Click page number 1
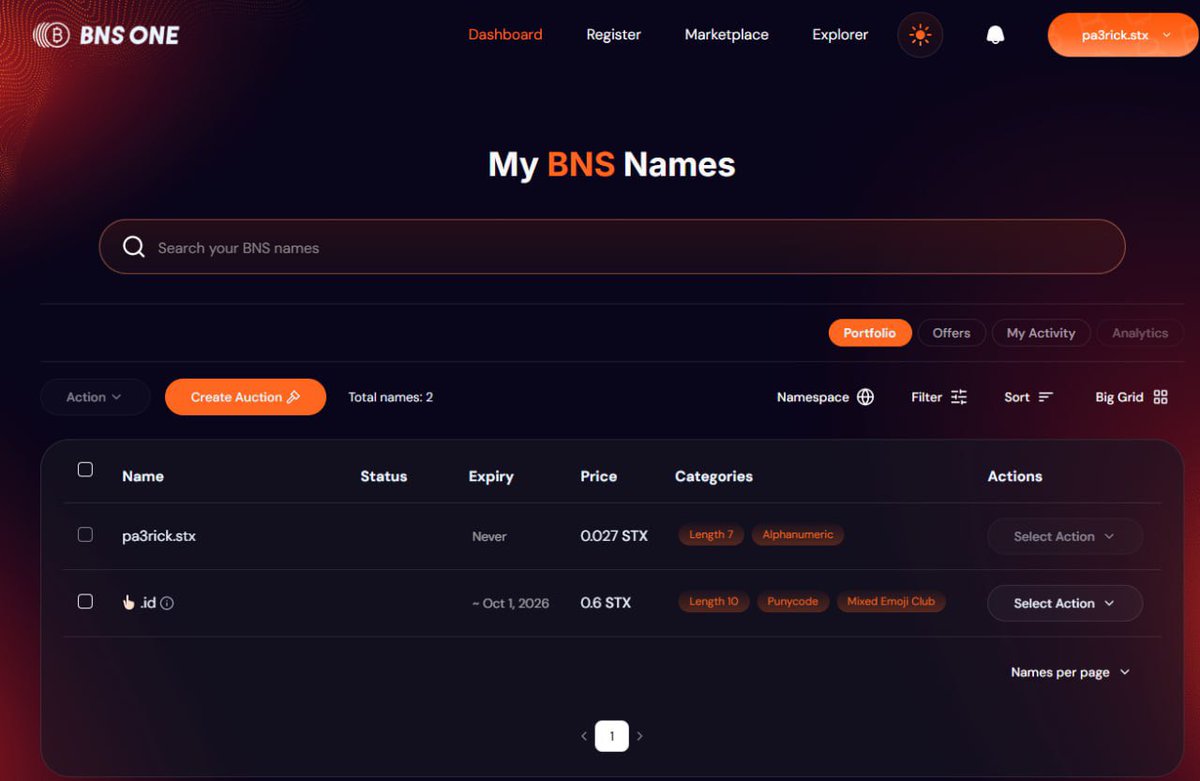 tap(612, 736)
